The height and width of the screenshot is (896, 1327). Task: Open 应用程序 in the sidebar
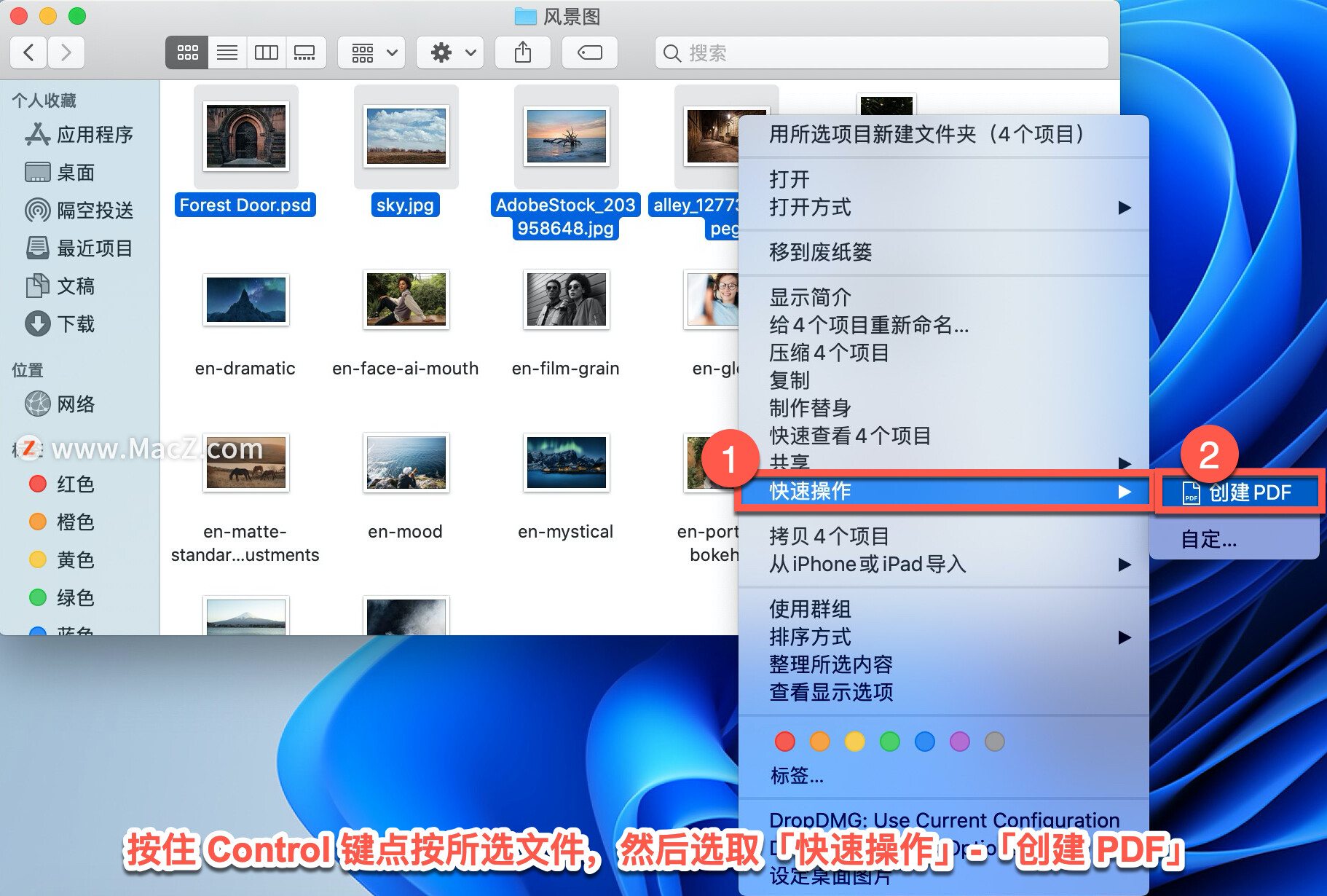point(80,135)
